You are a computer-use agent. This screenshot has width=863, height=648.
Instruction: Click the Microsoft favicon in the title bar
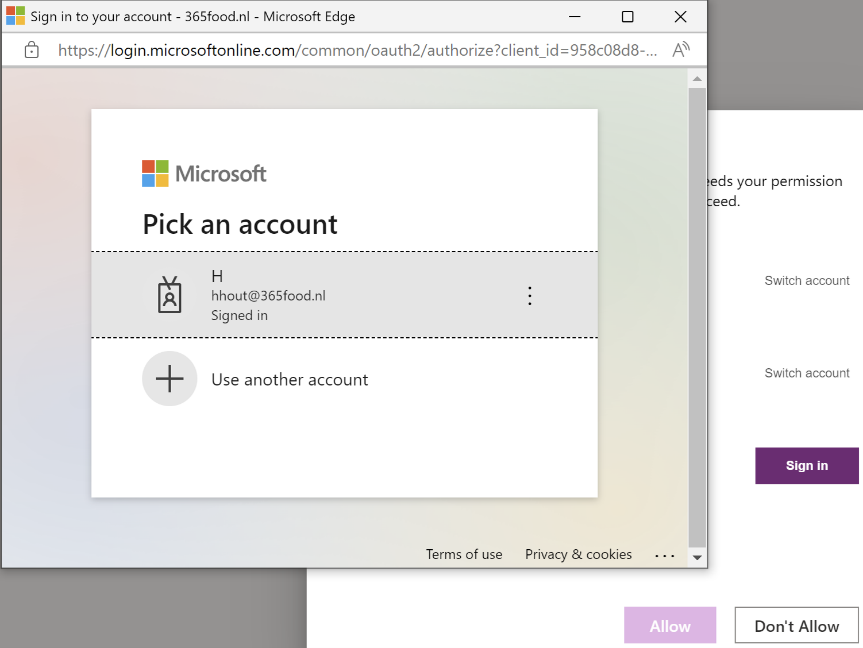pos(15,16)
